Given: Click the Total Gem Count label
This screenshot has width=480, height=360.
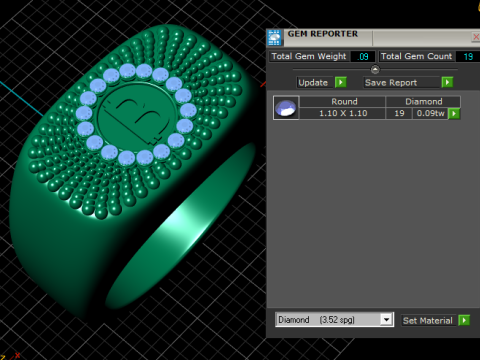Looking at the screenshot, I should [x=416, y=56].
